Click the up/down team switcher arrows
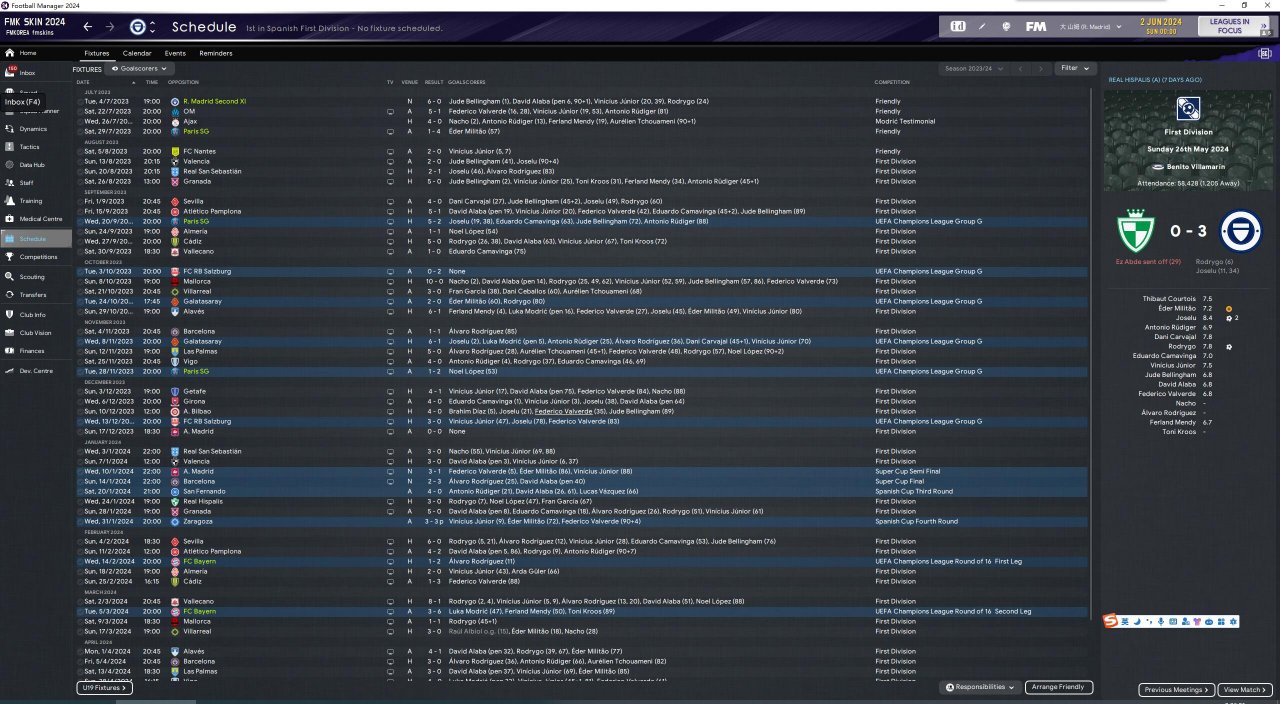Viewport: 1280px width, 704px height. pos(153,26)
